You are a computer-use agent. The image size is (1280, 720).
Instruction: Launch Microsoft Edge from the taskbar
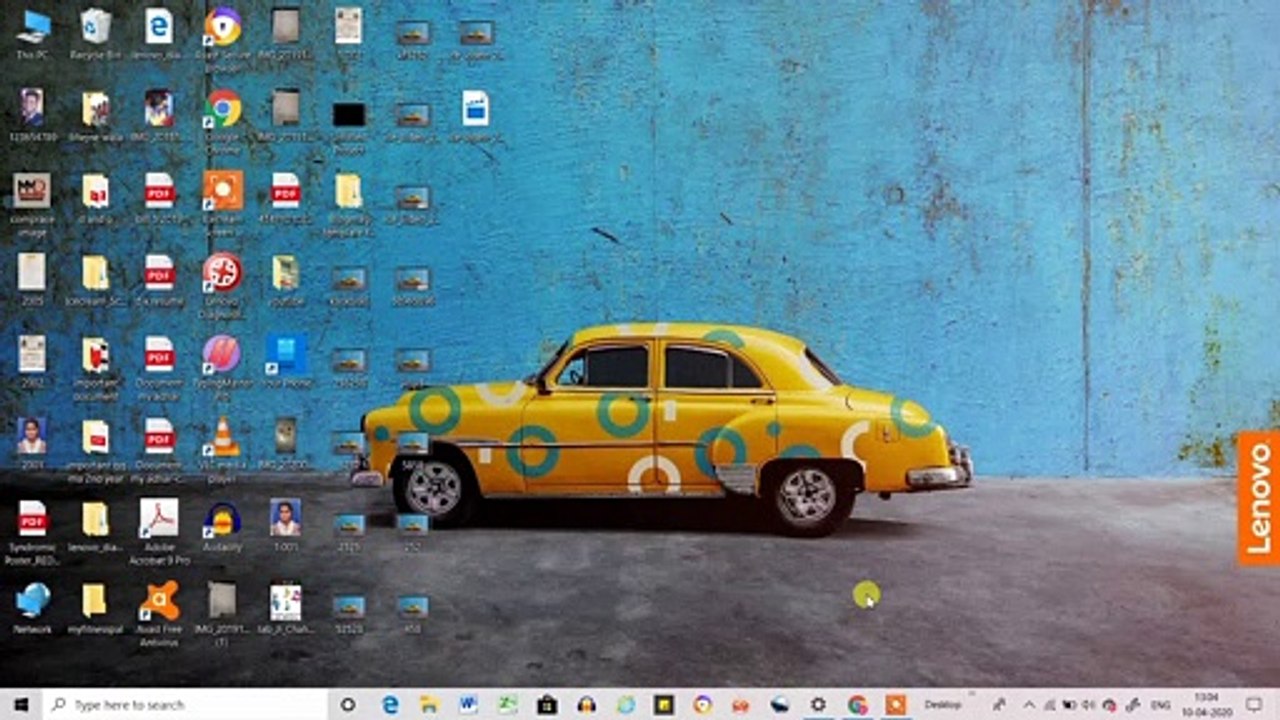(x=391, y=704)
